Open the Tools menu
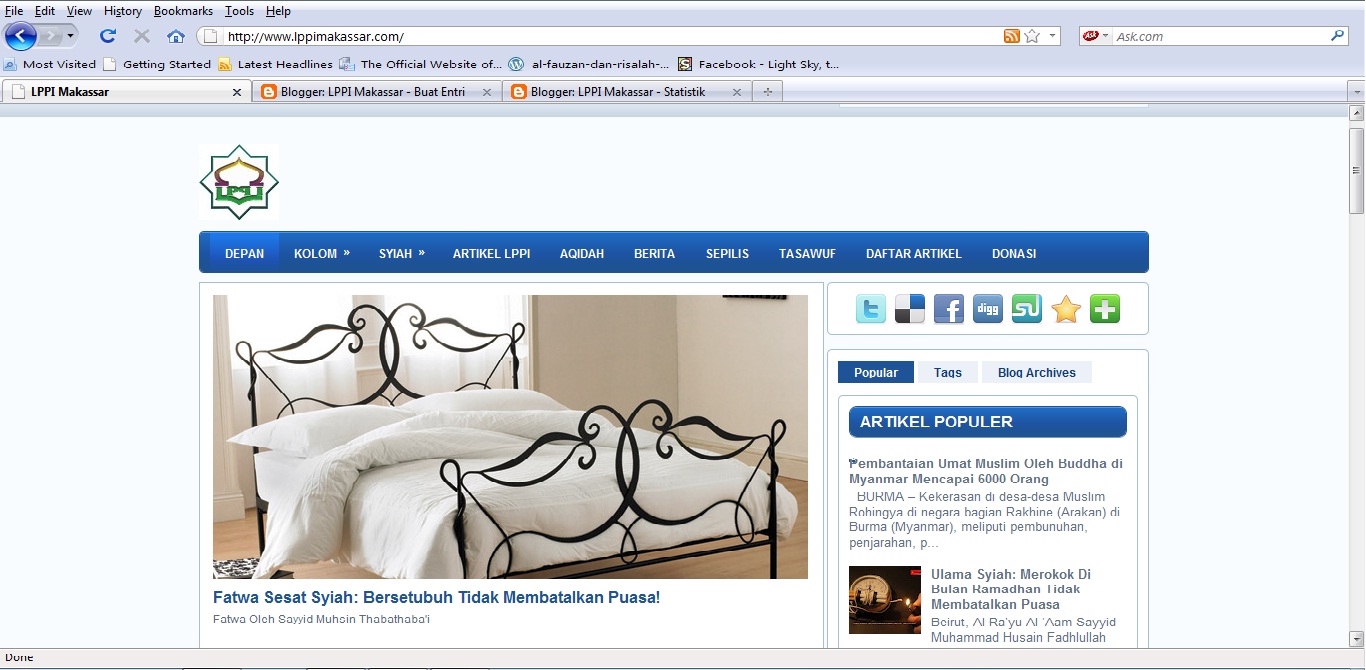1366x670 pixels. [x=239, y=11]
